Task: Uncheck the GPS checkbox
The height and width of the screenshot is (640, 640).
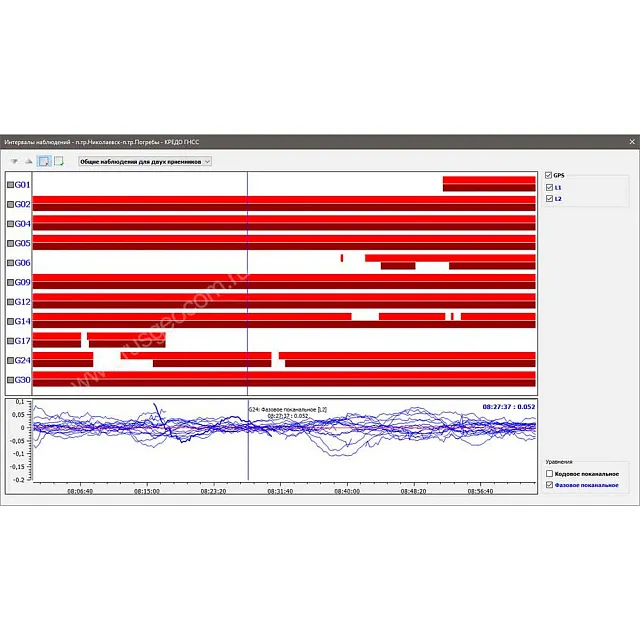Action: (549, 175)
